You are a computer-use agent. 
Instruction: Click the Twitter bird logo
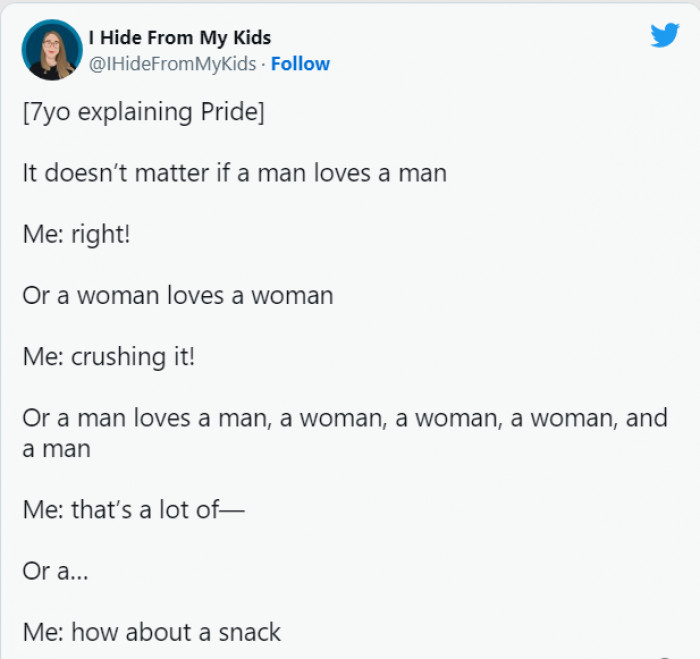tap(665, 35)
